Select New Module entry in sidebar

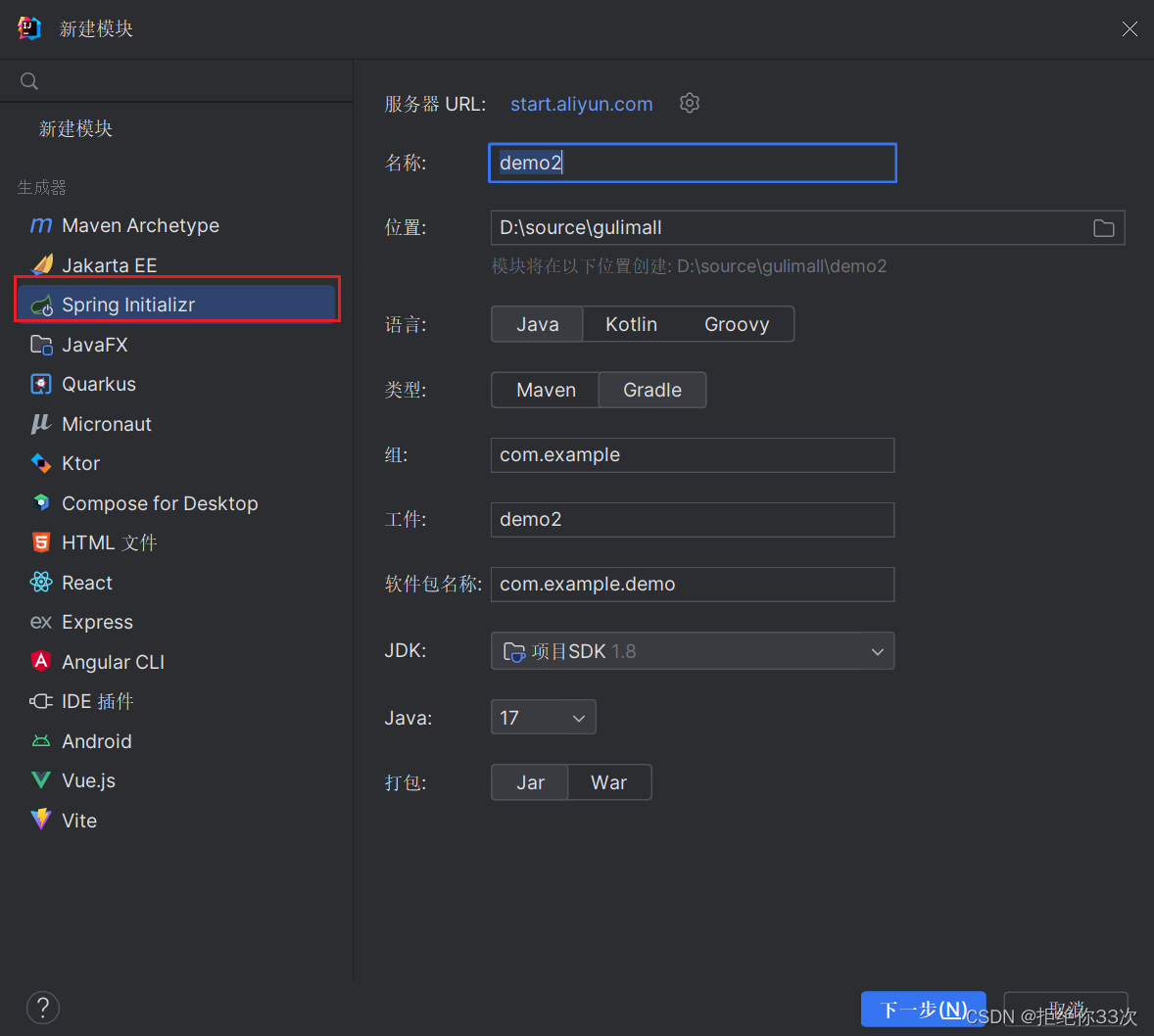75,128
